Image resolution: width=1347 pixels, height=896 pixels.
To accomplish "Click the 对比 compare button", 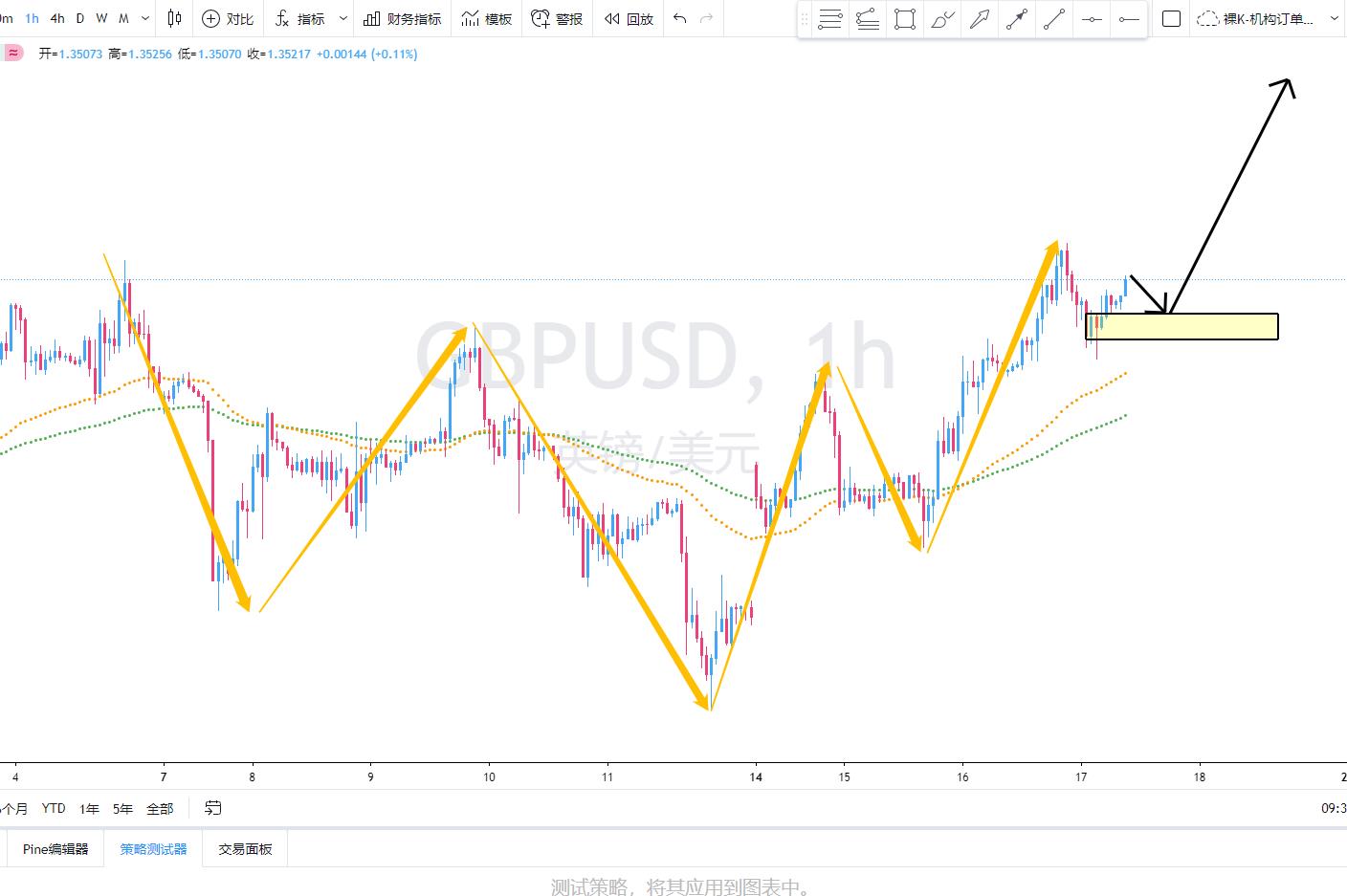I will point(228,18).
